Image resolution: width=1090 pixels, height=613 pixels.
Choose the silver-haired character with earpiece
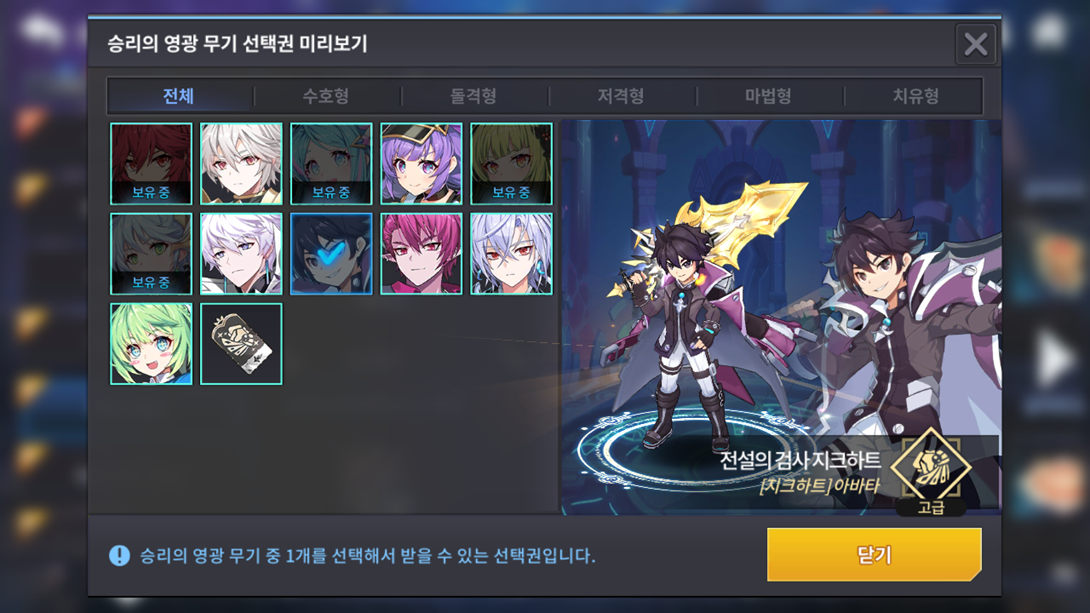(x=511, y=254)
